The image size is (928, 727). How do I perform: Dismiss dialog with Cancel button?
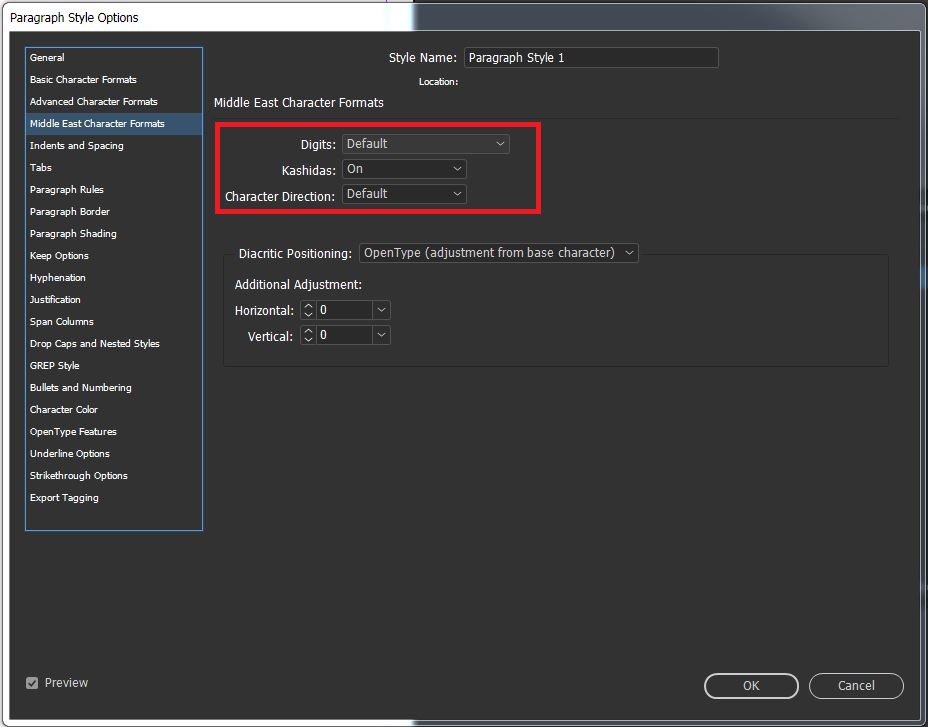point(856,686)
